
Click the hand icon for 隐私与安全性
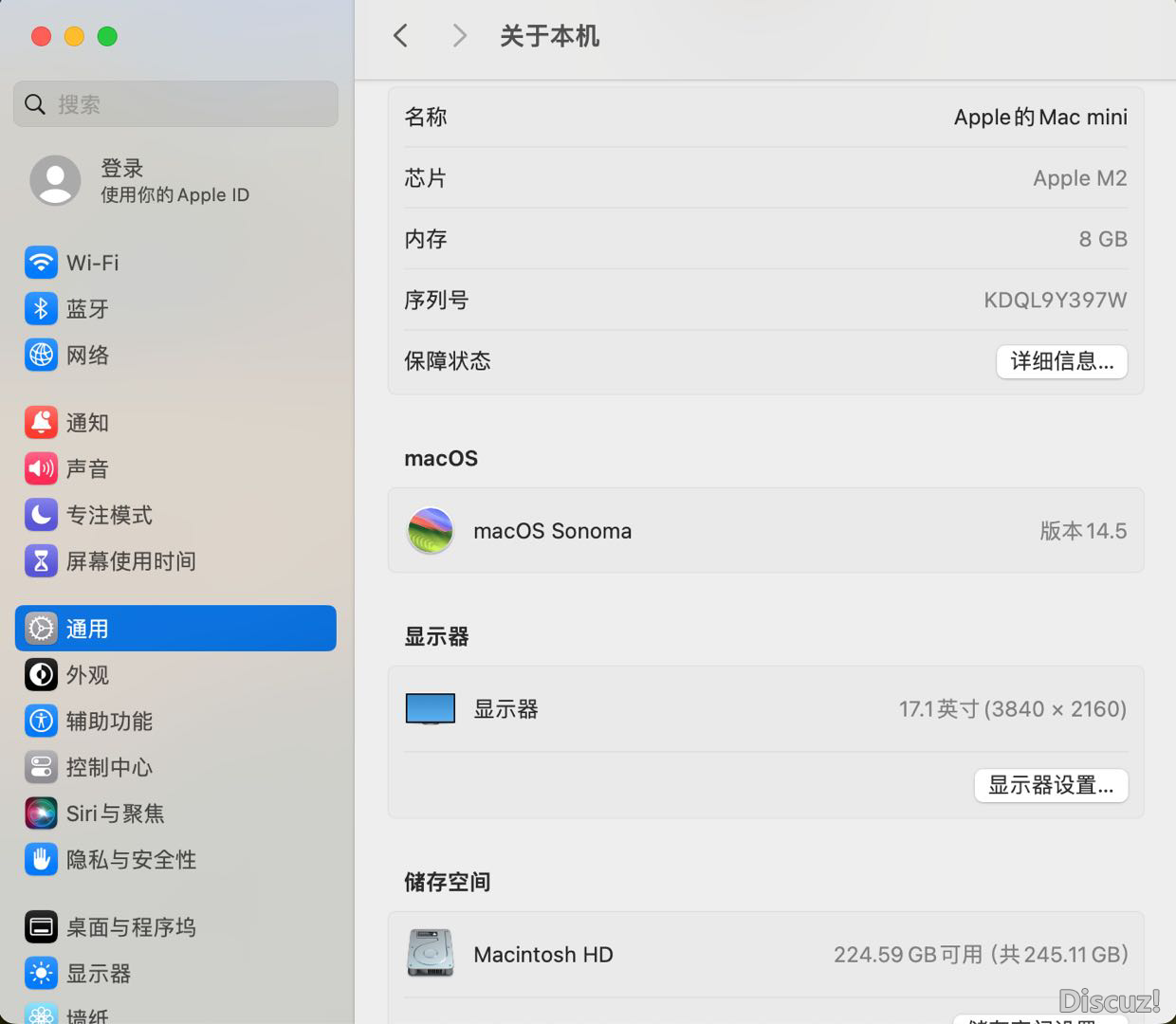(41, 860)
